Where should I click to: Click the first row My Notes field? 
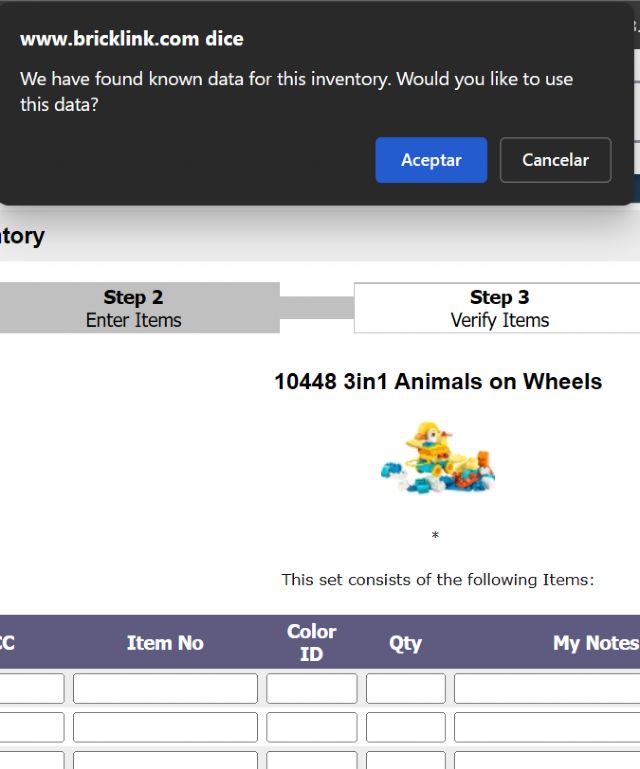546,688
